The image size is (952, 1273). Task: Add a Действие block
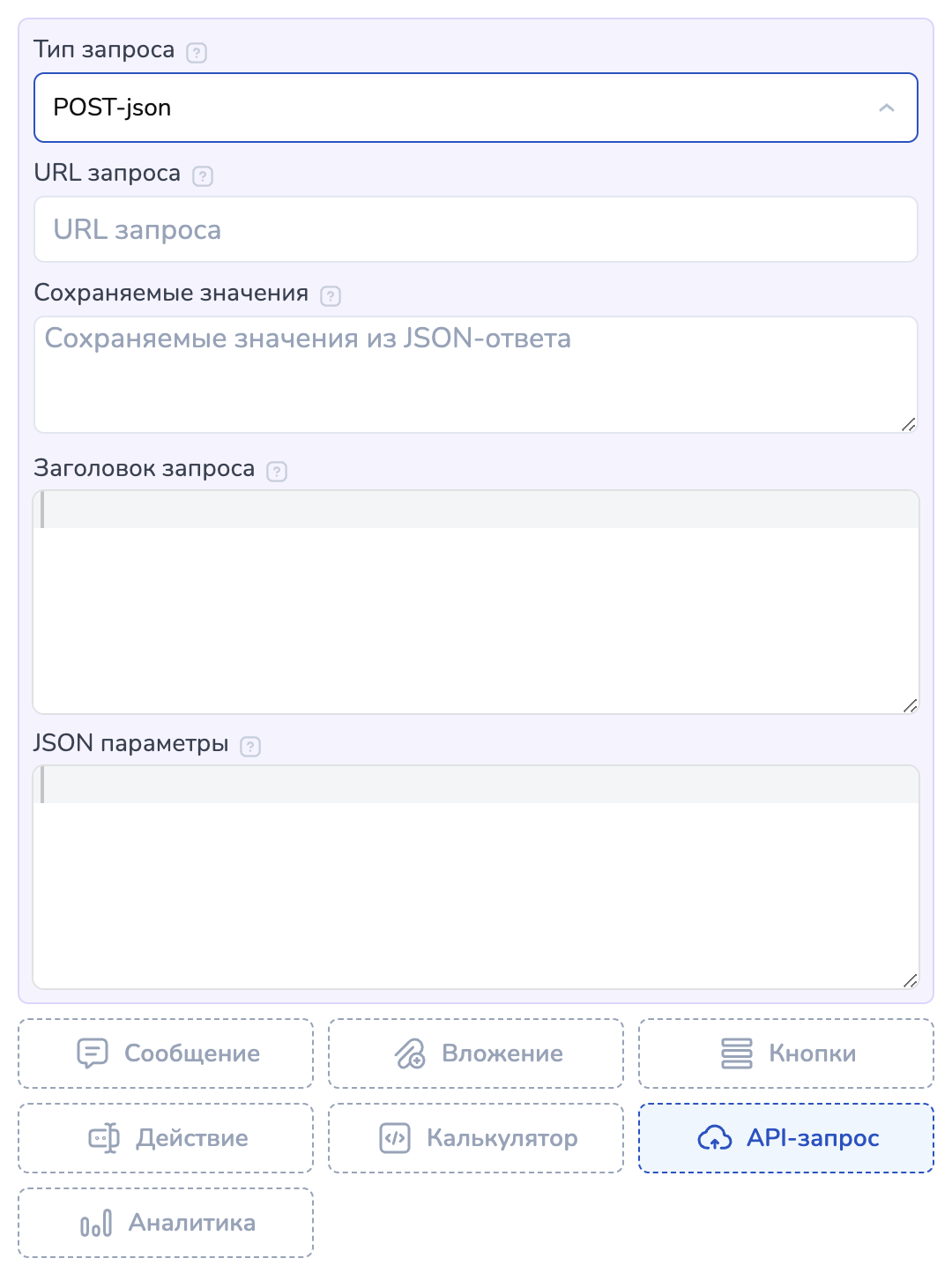point(166,1138)
